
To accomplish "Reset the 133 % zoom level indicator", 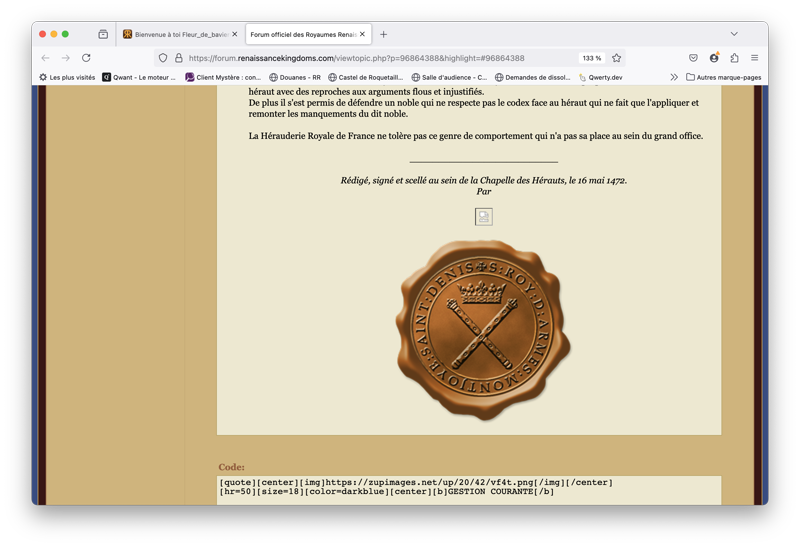I will click(x=592, y=58).
